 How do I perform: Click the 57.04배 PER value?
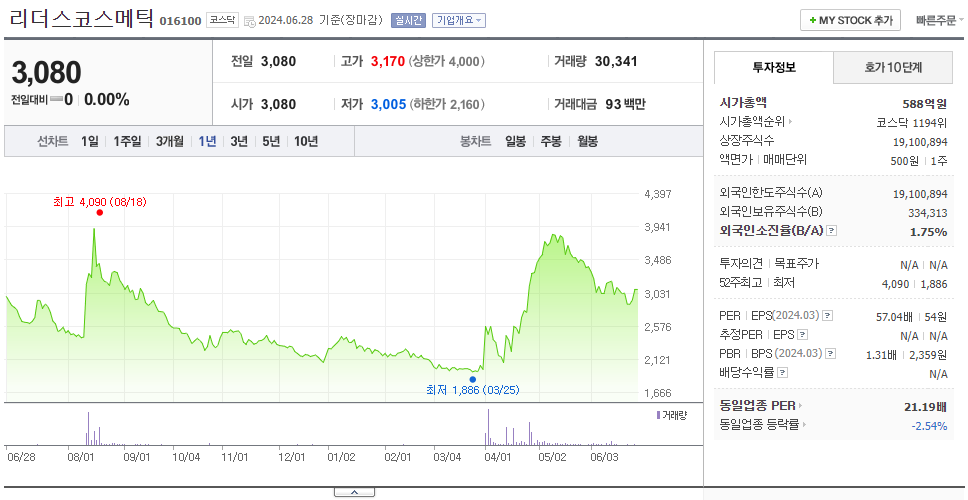pos(895,317)
